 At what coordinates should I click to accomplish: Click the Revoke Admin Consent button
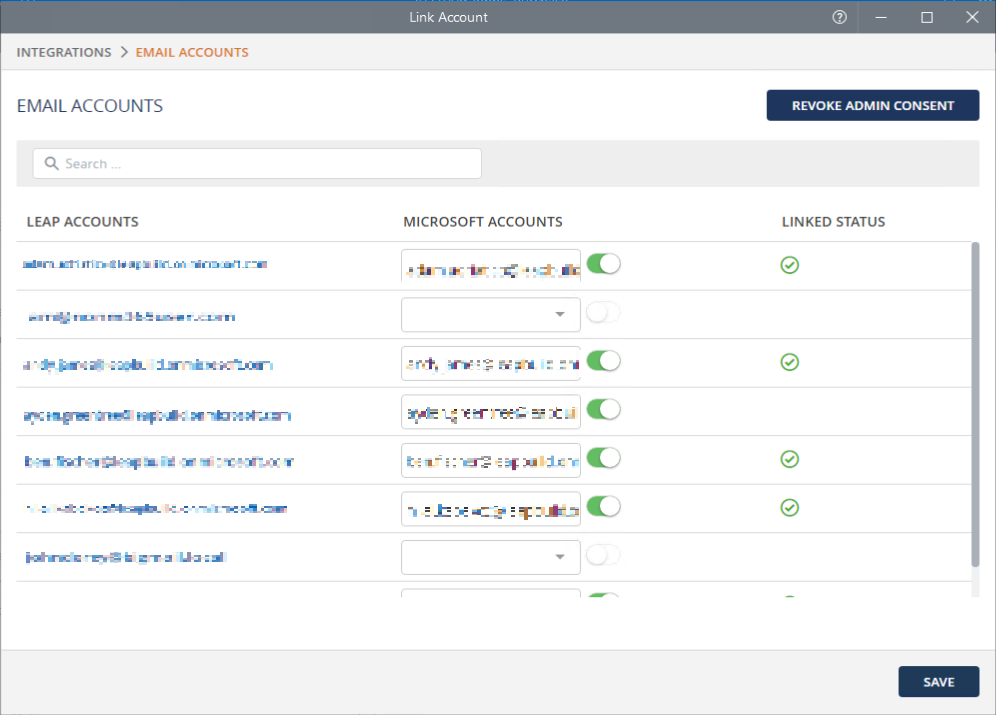click(x=872, y=105)
